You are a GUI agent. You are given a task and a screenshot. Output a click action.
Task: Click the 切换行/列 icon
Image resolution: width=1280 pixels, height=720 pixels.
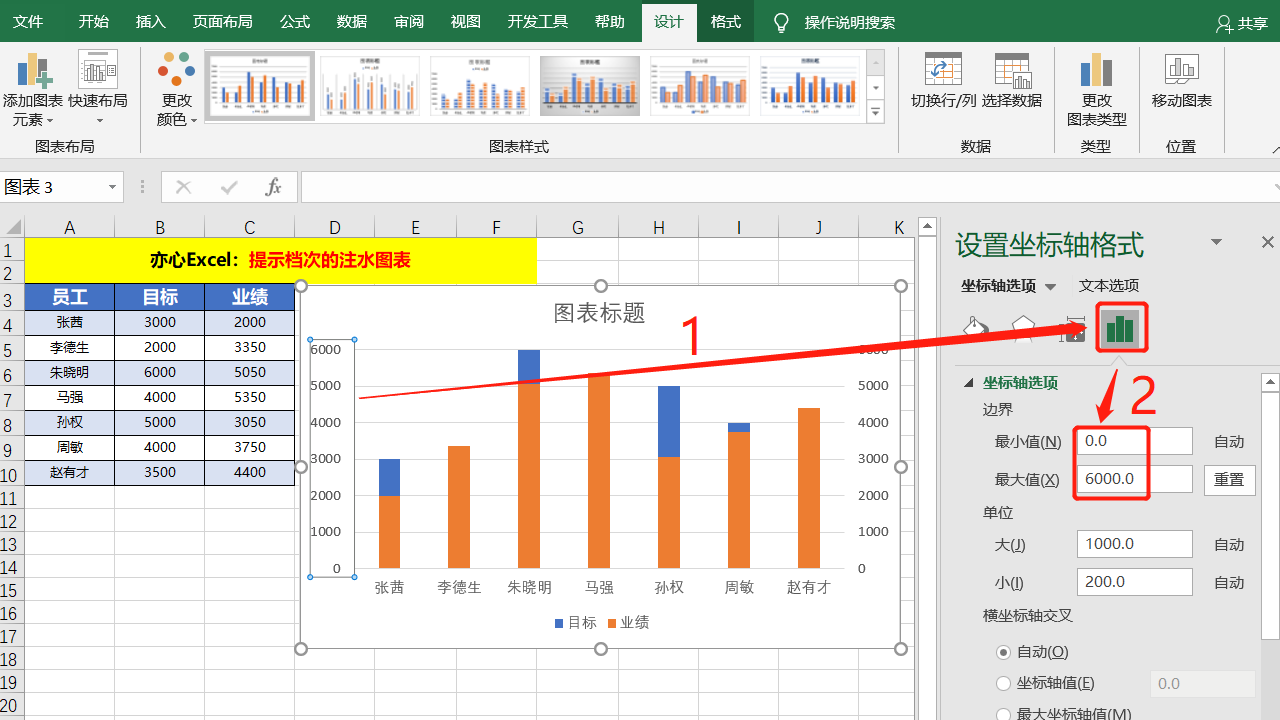(943, 70)
